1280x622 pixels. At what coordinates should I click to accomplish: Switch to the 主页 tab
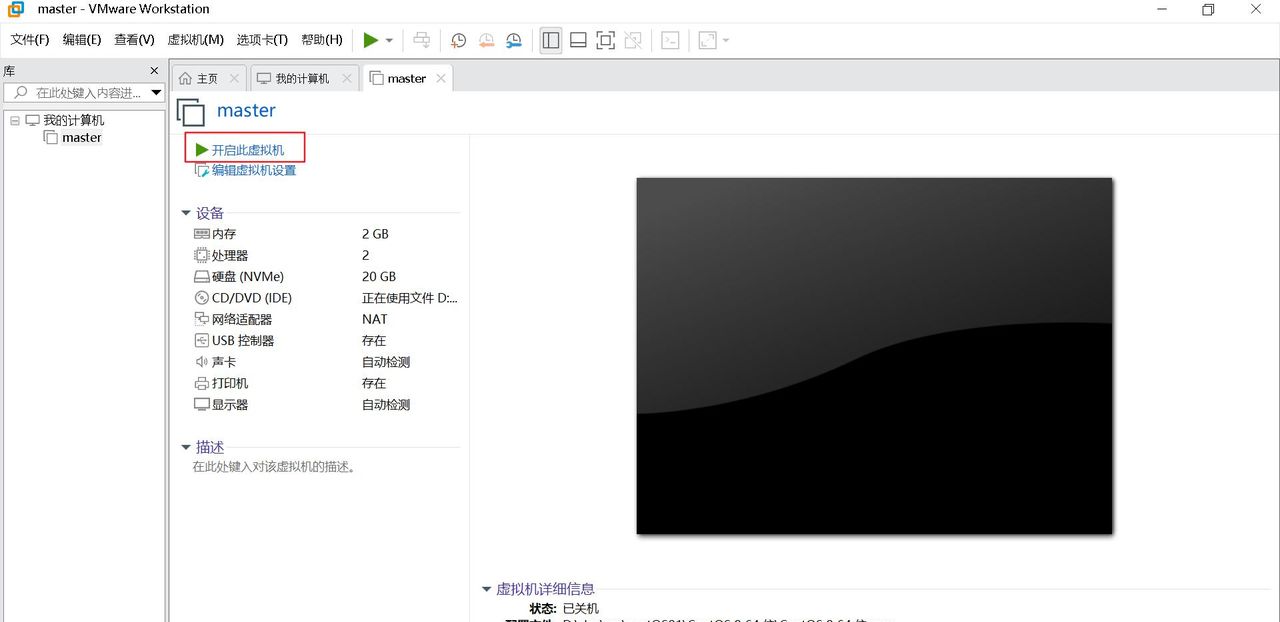click(207, 77)
